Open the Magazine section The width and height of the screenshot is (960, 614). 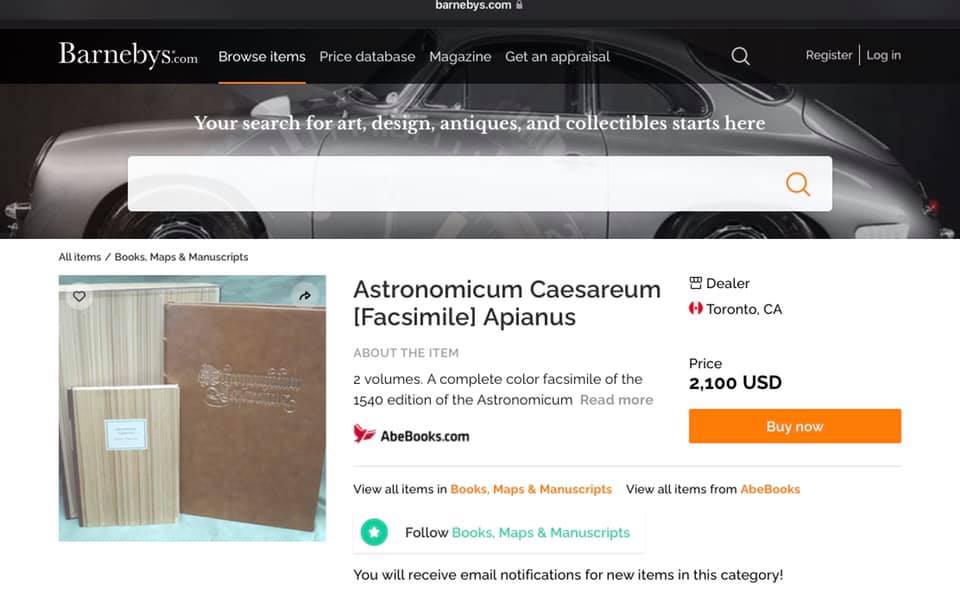click(460, 56)
